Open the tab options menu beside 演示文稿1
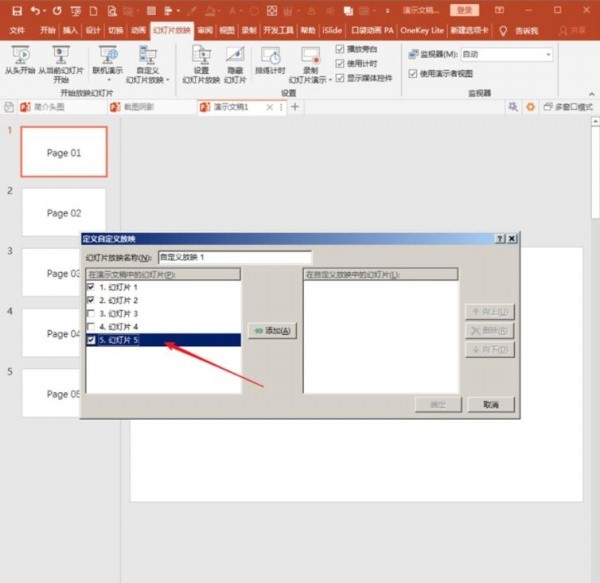This screenshot has width=600, height=583. point(281,107)
